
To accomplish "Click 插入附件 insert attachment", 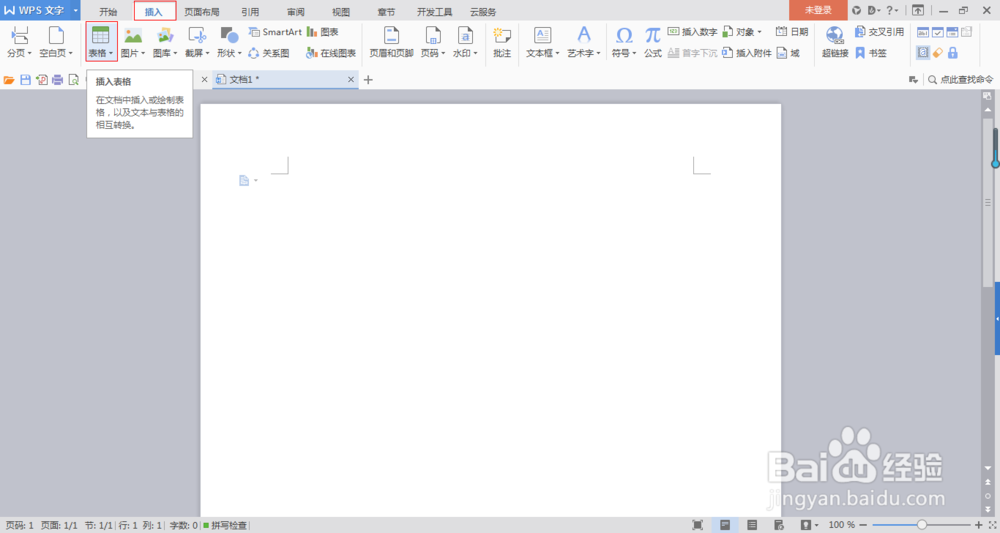I will 747,54.
